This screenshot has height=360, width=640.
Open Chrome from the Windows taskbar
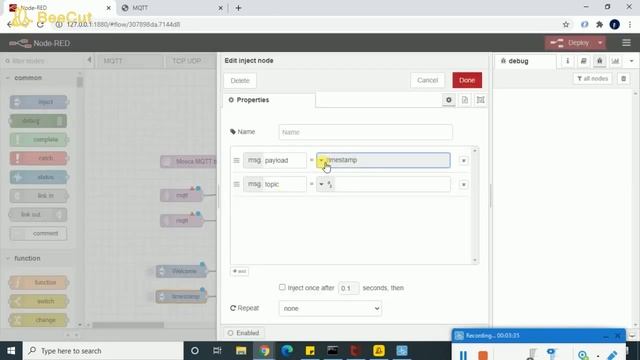(x=264, y=351)
